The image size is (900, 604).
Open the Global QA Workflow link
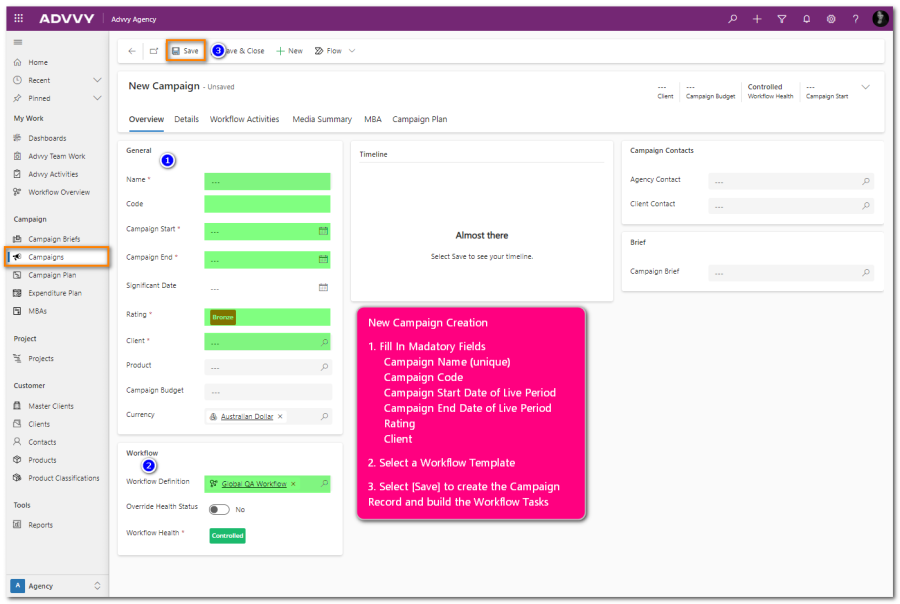pos(254,484)
